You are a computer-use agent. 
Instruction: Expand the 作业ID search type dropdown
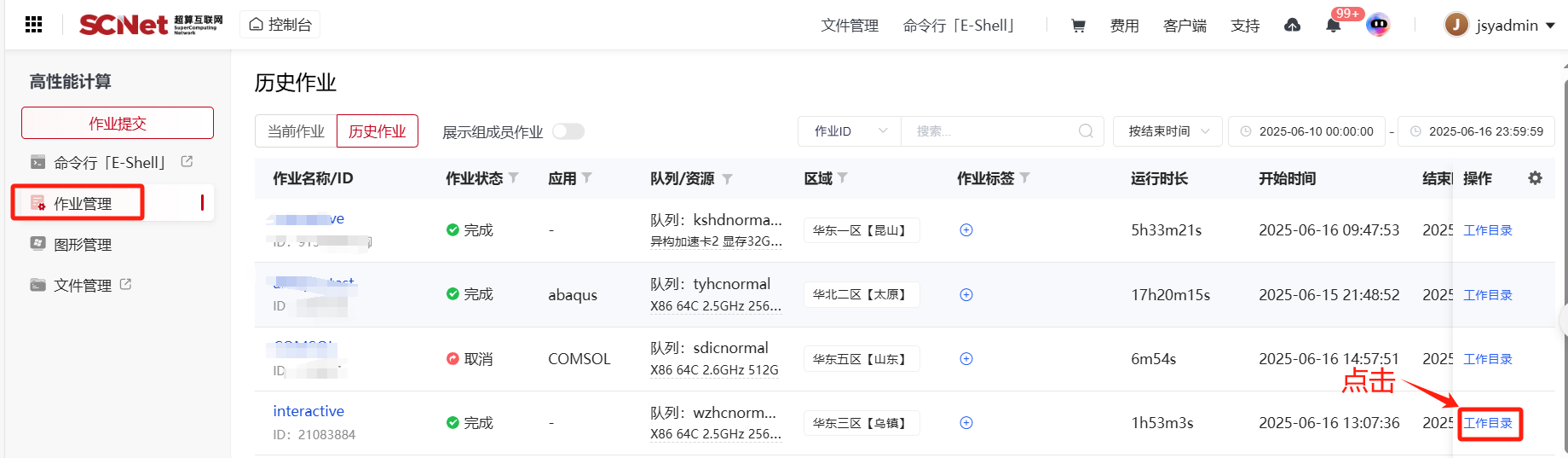[x=850, y=131]
